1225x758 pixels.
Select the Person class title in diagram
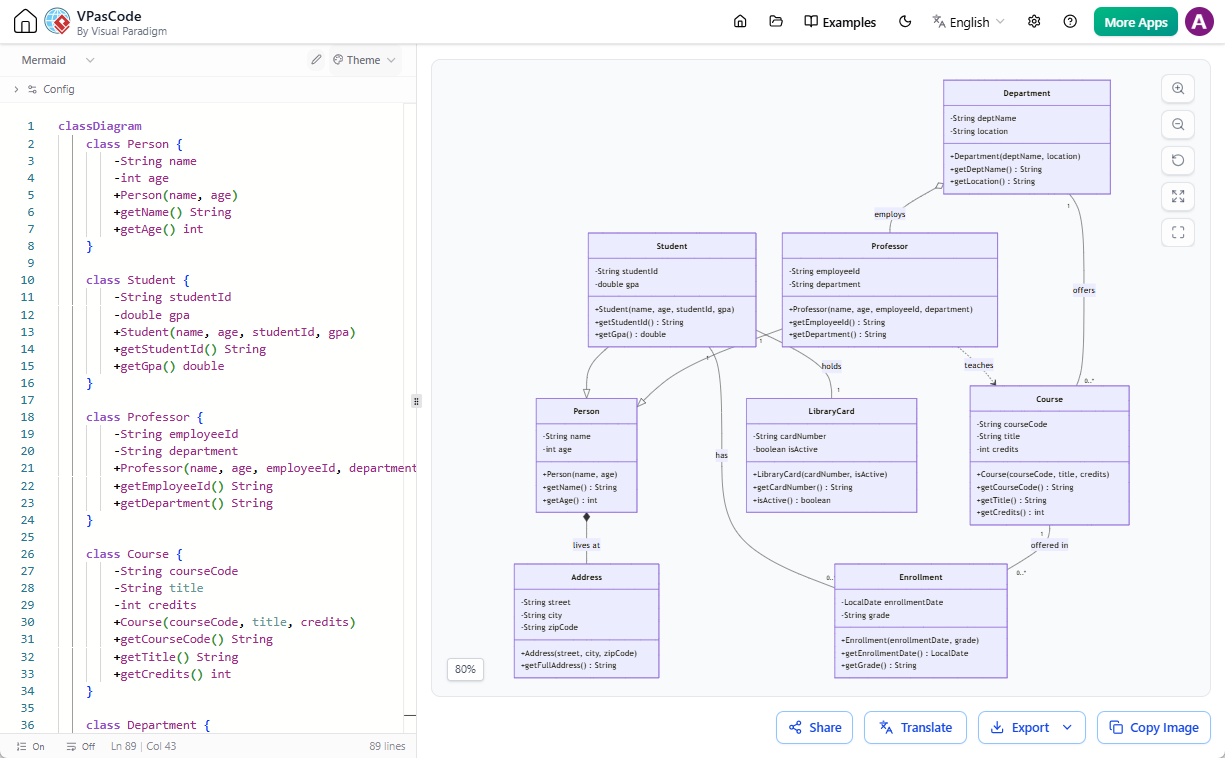586,411
